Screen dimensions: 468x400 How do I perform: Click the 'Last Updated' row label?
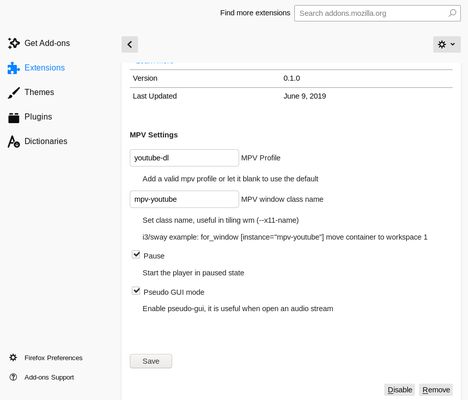(155, 96)
